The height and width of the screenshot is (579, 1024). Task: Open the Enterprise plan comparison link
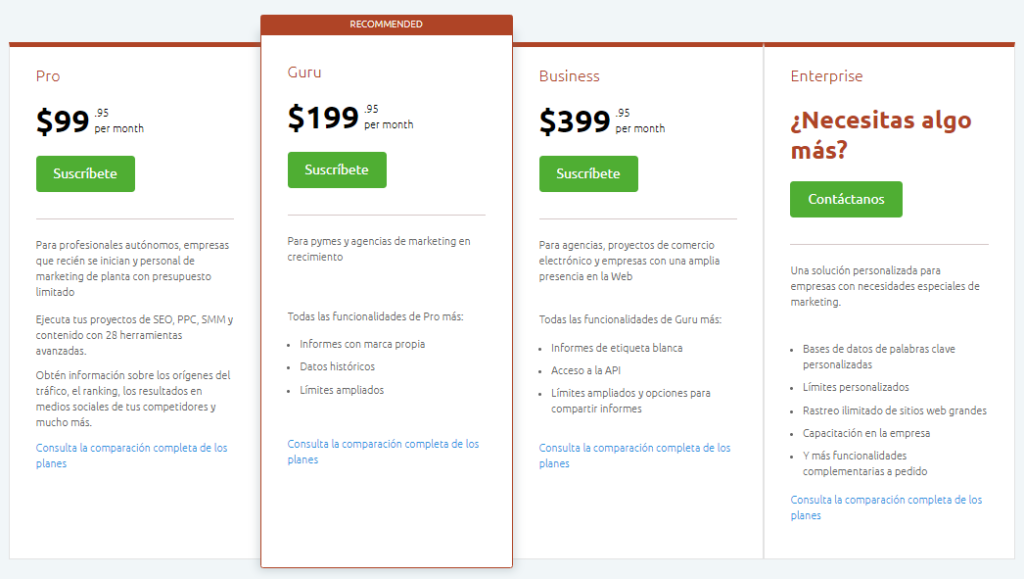tap(885, 507)
